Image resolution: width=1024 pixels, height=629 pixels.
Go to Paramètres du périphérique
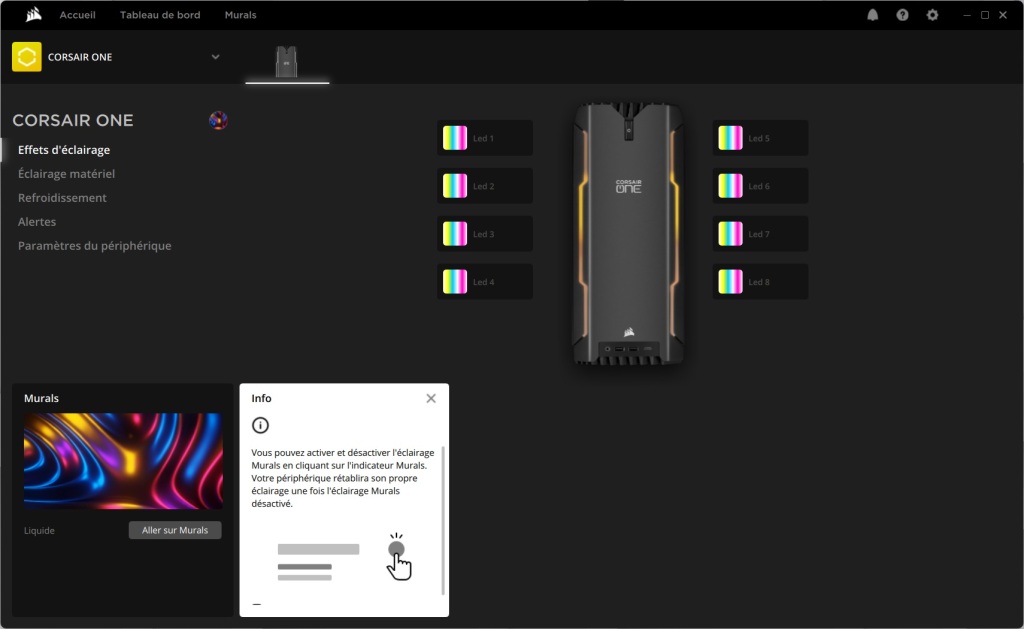click(94, 246)
